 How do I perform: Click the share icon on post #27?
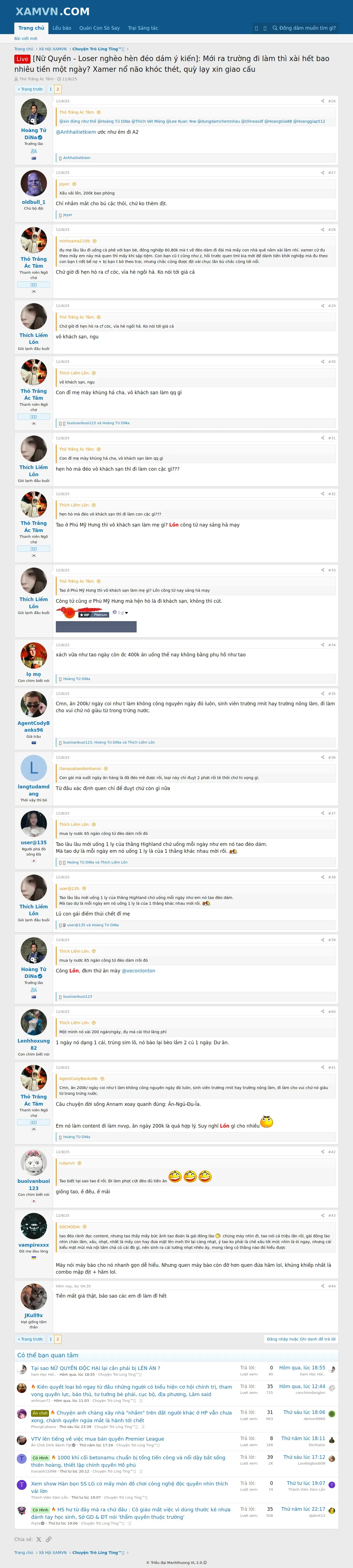[x=322, y=172]
